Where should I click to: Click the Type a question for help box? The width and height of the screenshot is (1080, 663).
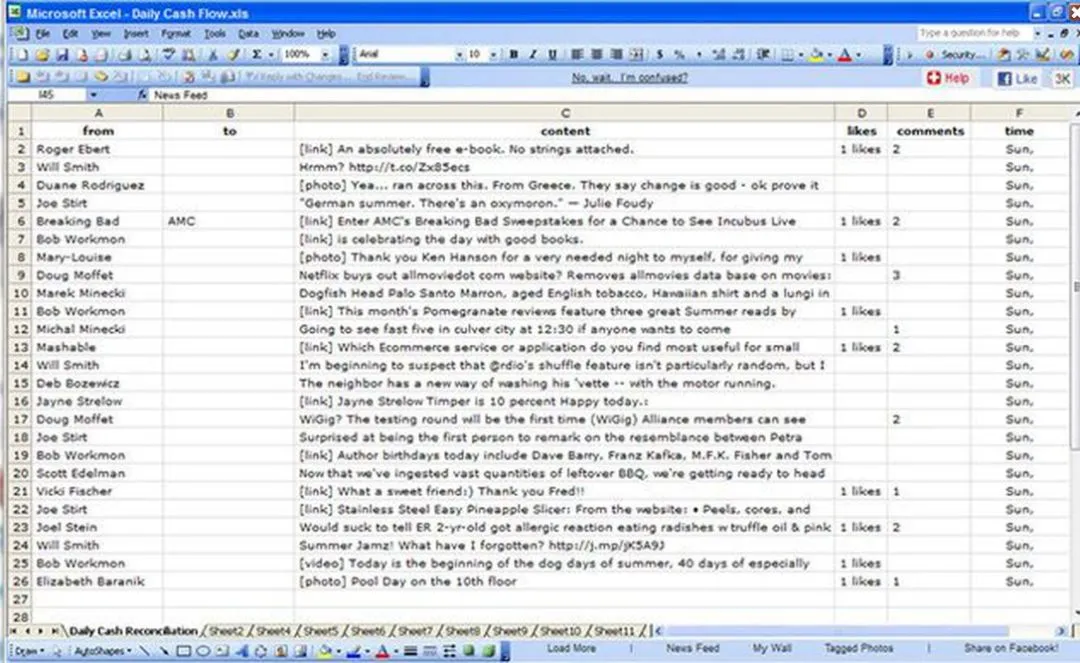point(973,33)
